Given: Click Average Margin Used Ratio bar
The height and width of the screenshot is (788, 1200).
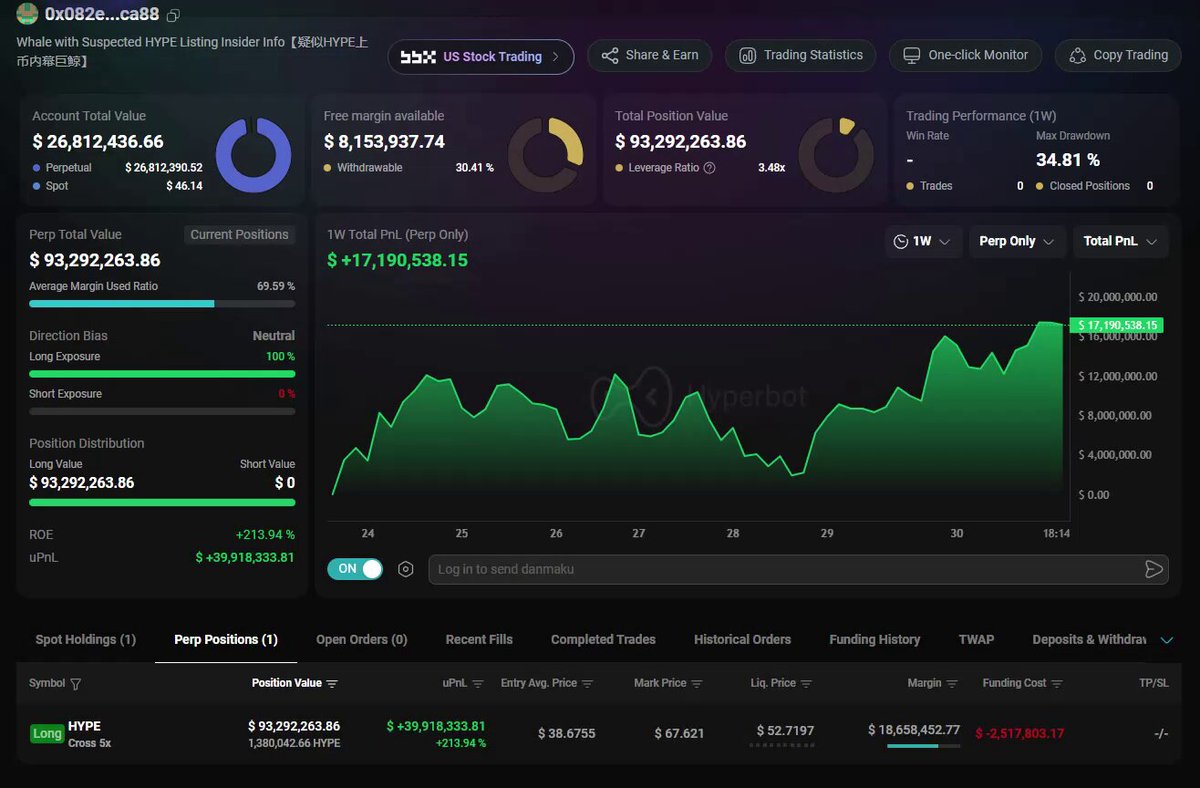Looking at the screenshot, I should [162, 303].
